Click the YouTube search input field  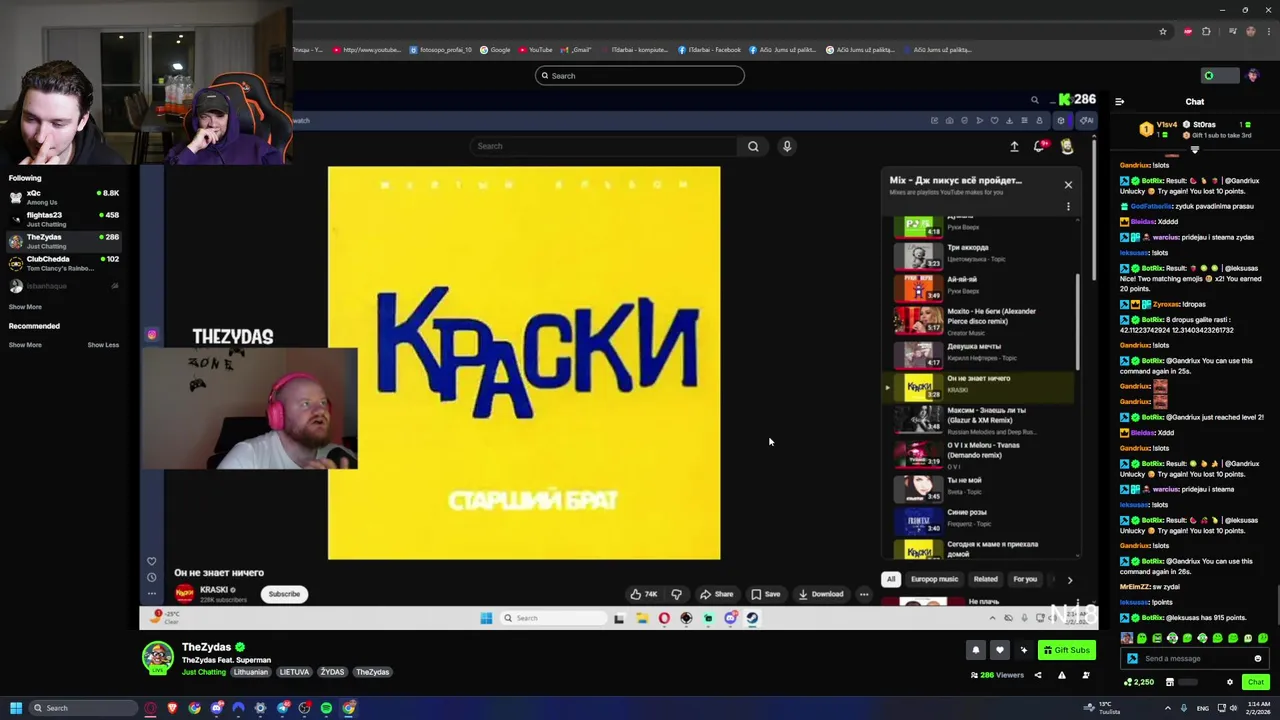click(604, 146)
